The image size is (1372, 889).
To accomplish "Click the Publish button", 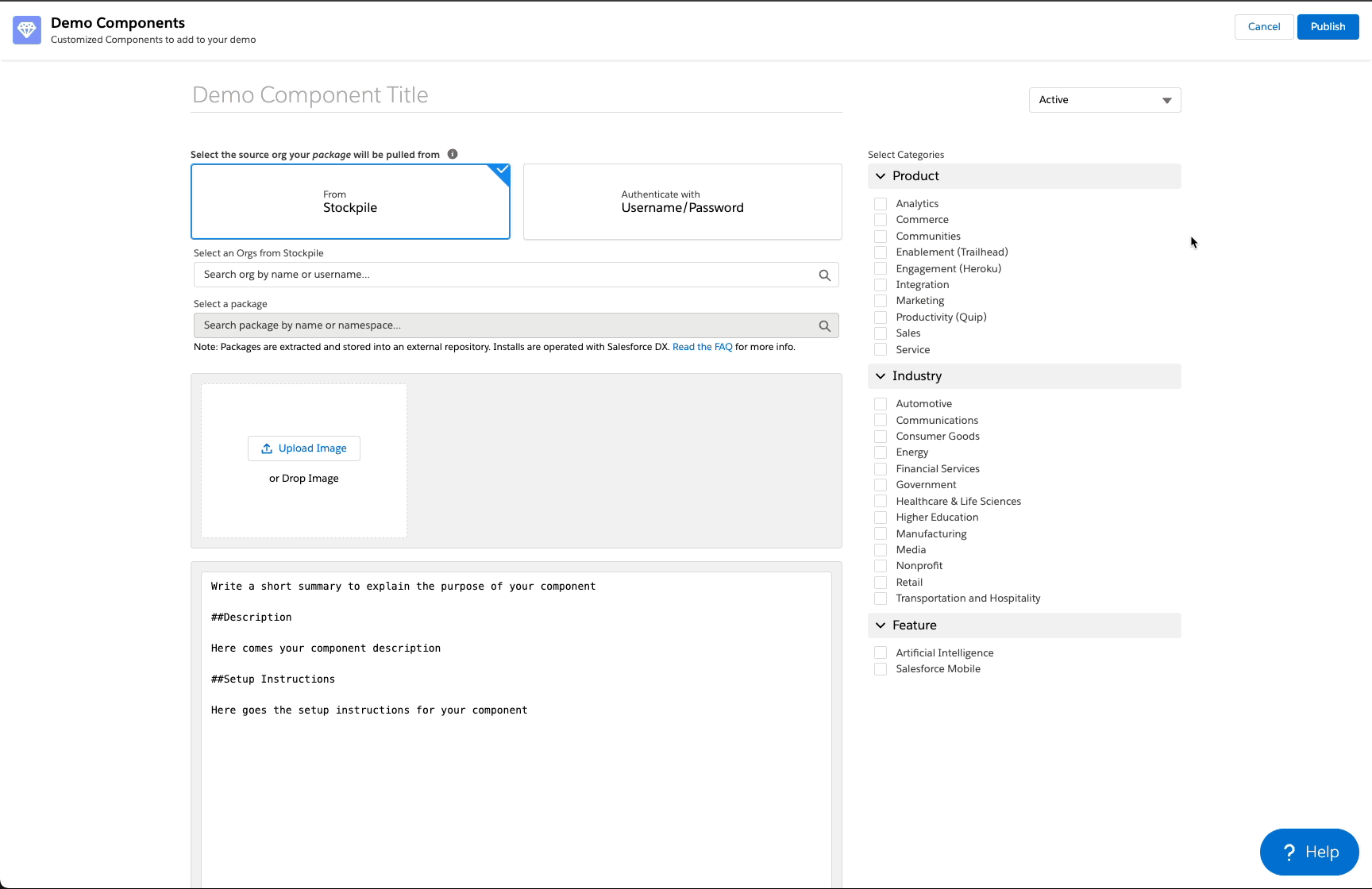I will pos(1328,27).
